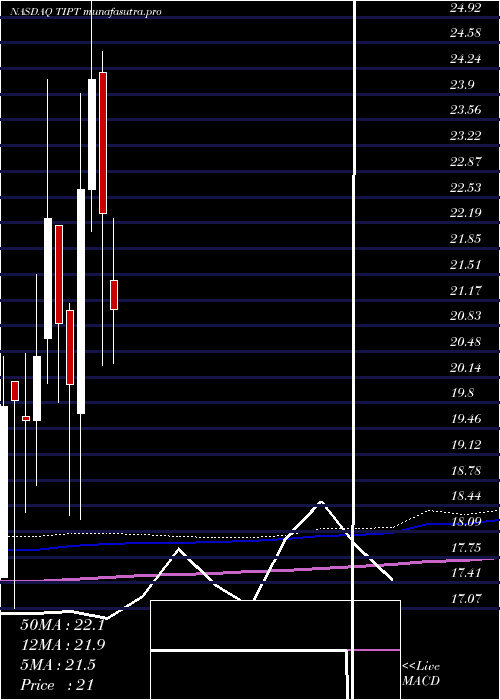Click the Price : 21 readout
Screen dimensions: 500x700
[57, 684]
